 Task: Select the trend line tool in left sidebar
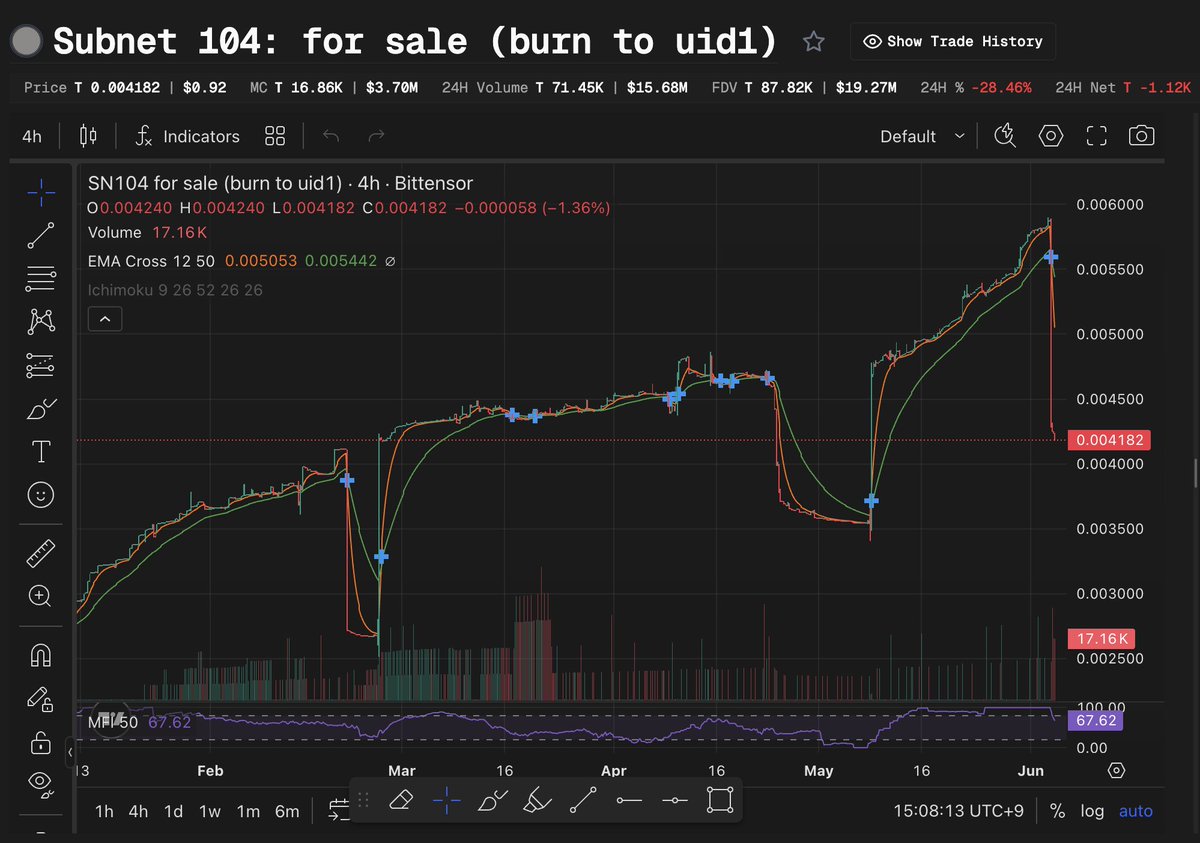(41, 235)
